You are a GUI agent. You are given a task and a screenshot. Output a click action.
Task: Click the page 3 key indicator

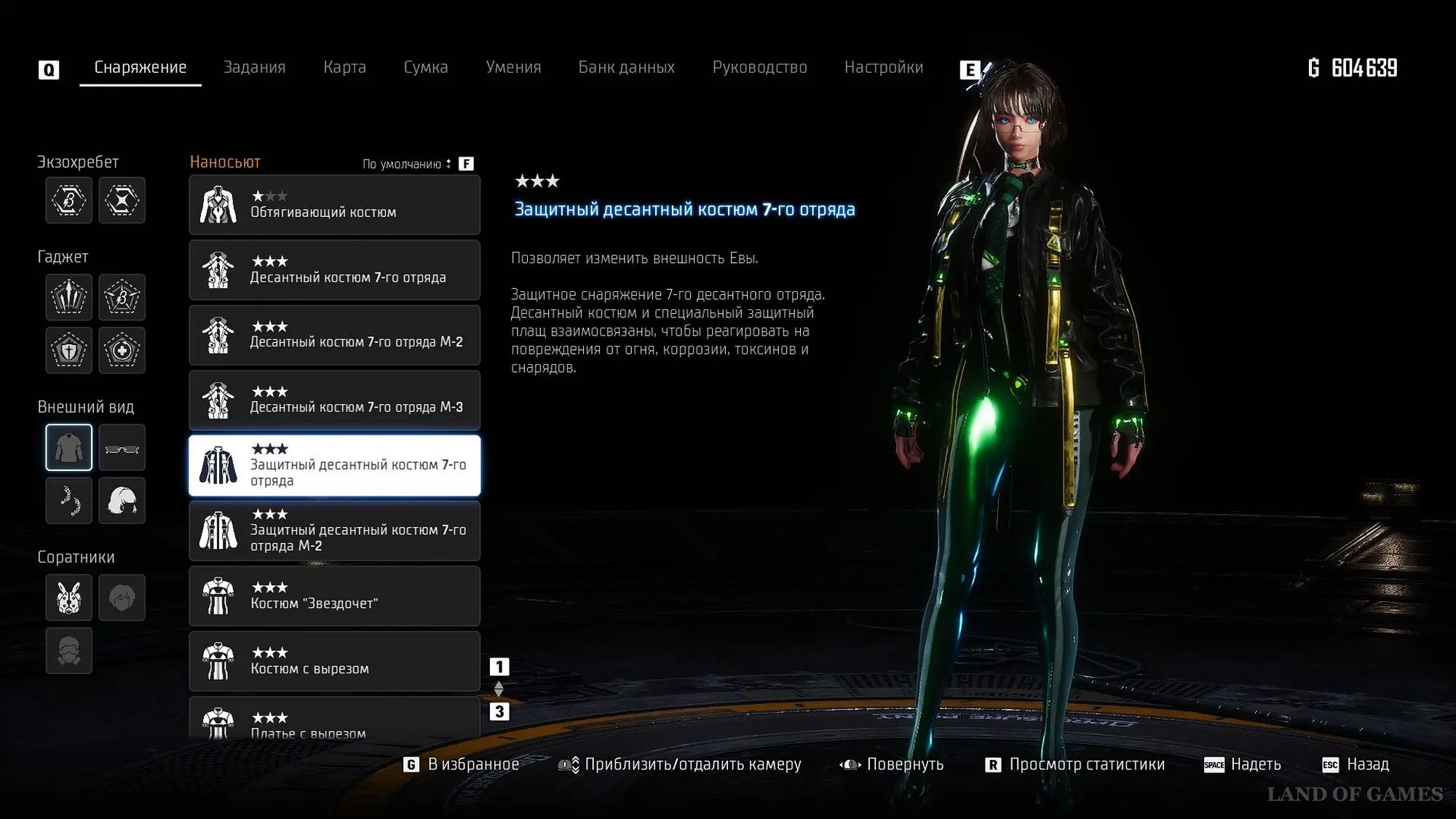(x=499, y=711)
